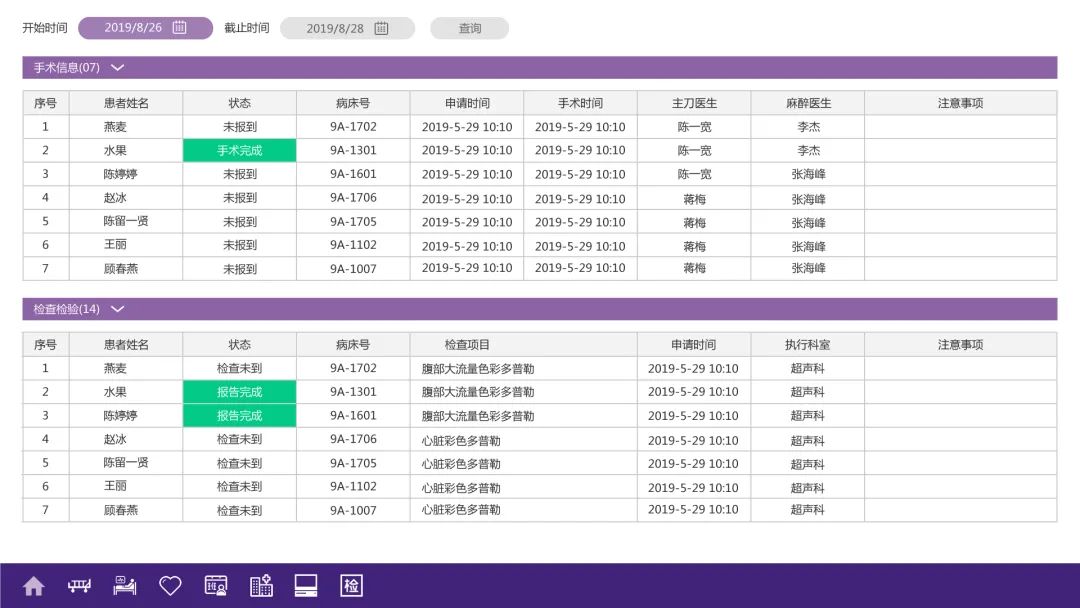Open the computer workstation icon
This screenshot has width=1080, height=608.
[305, 584]
